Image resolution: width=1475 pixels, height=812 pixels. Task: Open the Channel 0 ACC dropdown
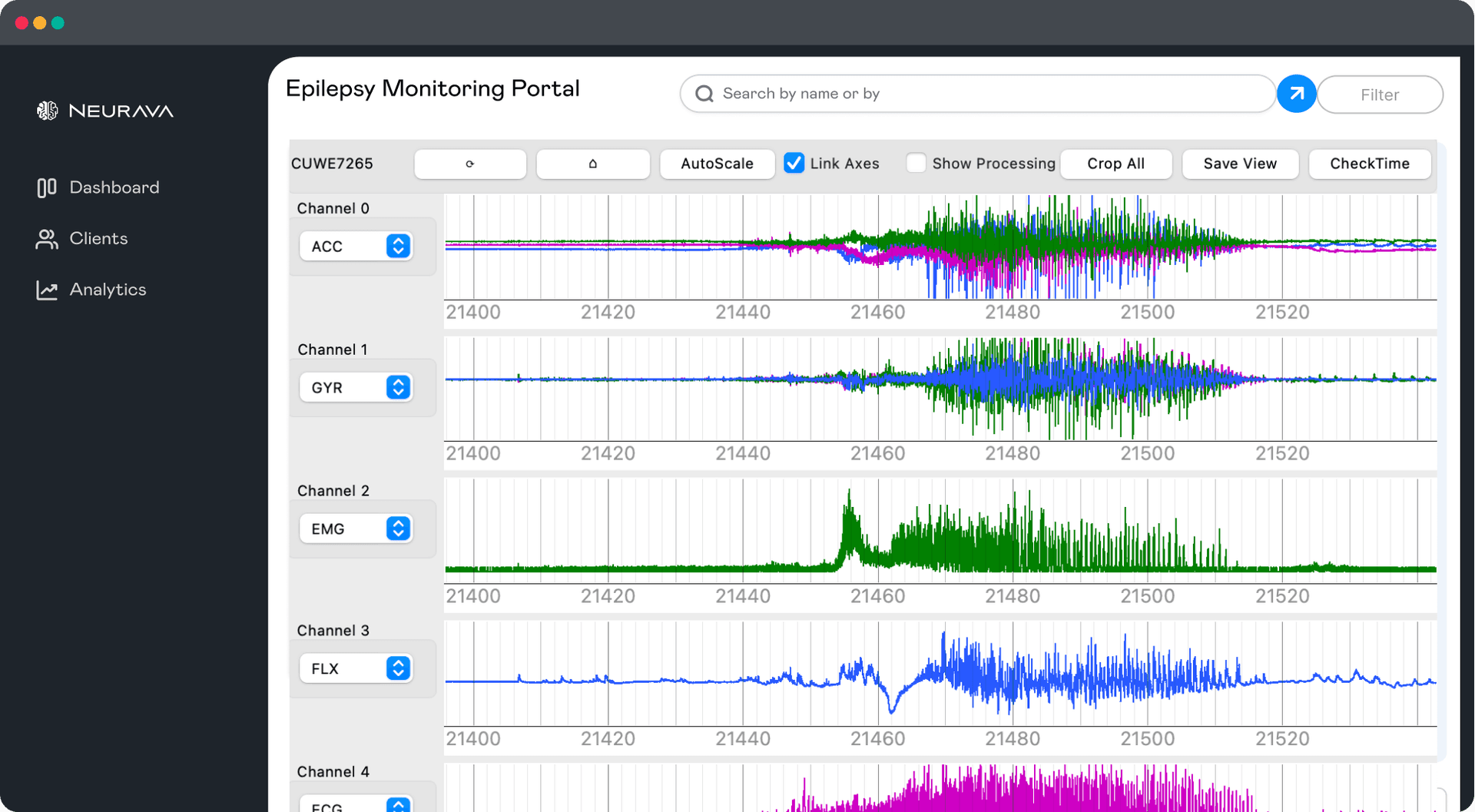tap(356, 247)
